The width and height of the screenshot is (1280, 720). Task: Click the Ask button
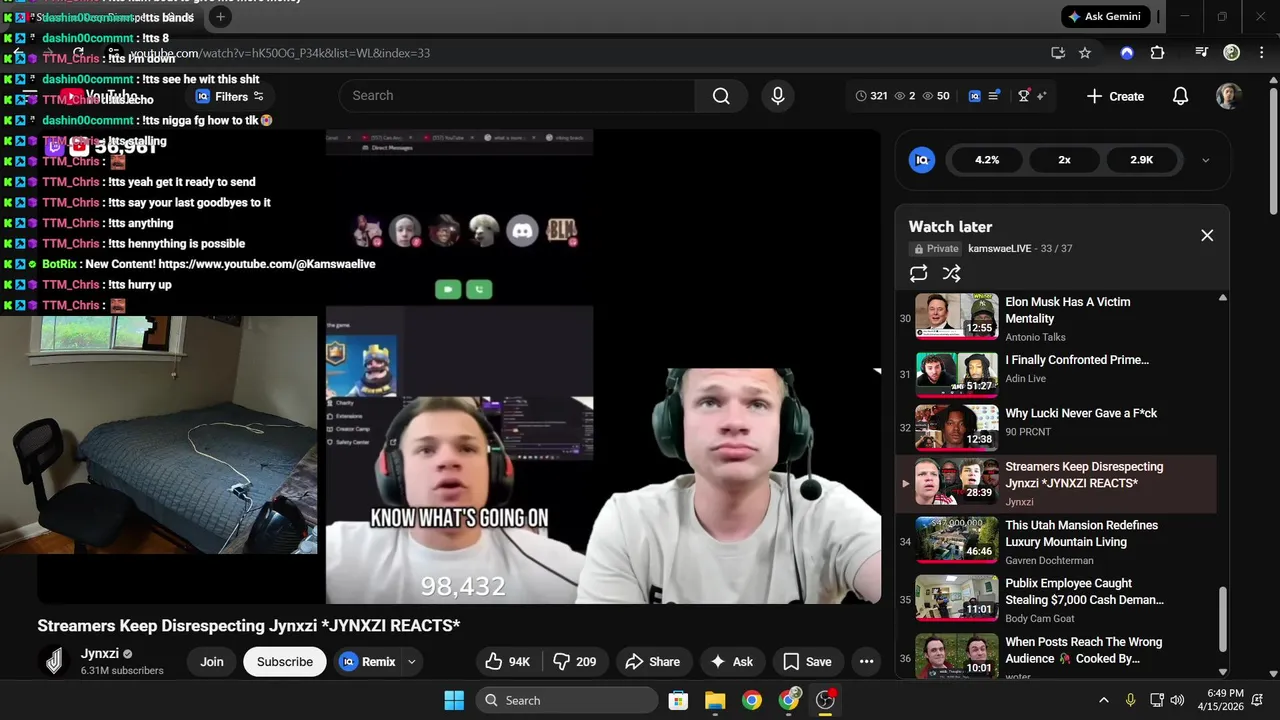pos(731,662)
